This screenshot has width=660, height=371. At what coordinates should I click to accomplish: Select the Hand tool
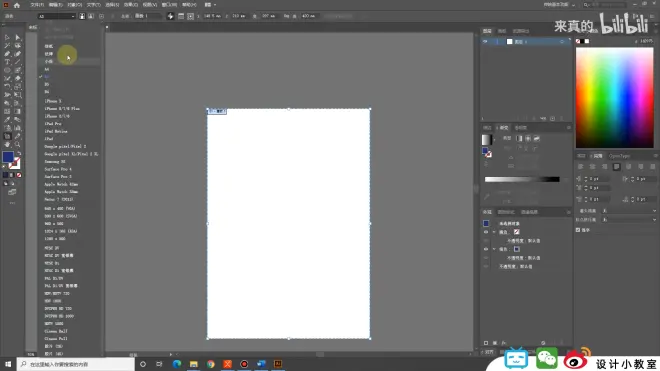tap(7, 144)
